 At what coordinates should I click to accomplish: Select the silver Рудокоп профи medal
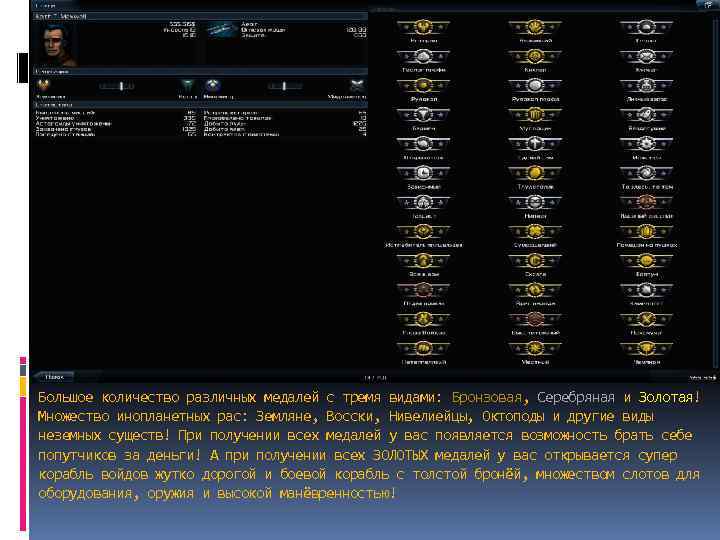pyautogui.click(x=534, y=86)
